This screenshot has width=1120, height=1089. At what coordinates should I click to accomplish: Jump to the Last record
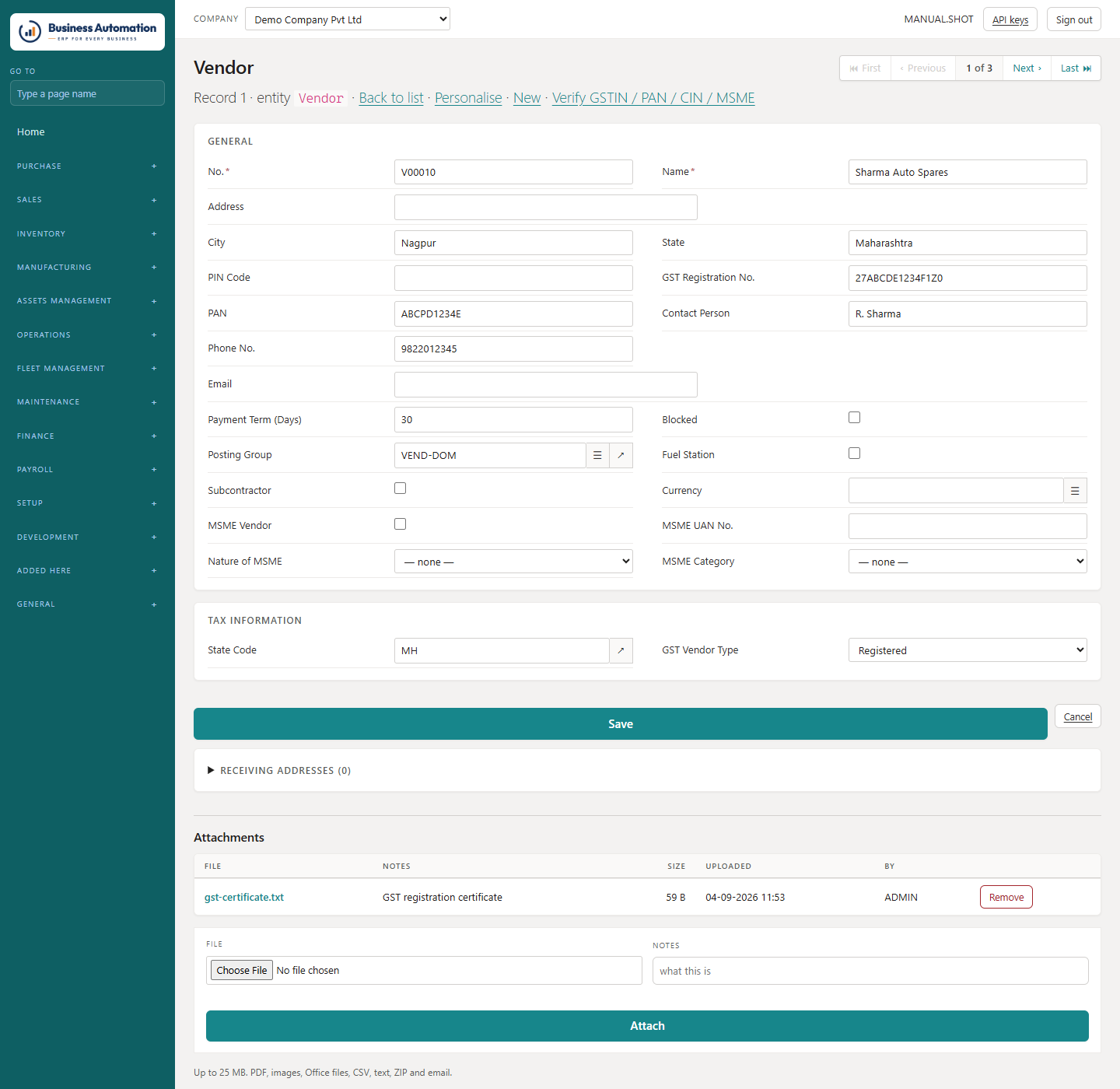[x=1076, y=68]
